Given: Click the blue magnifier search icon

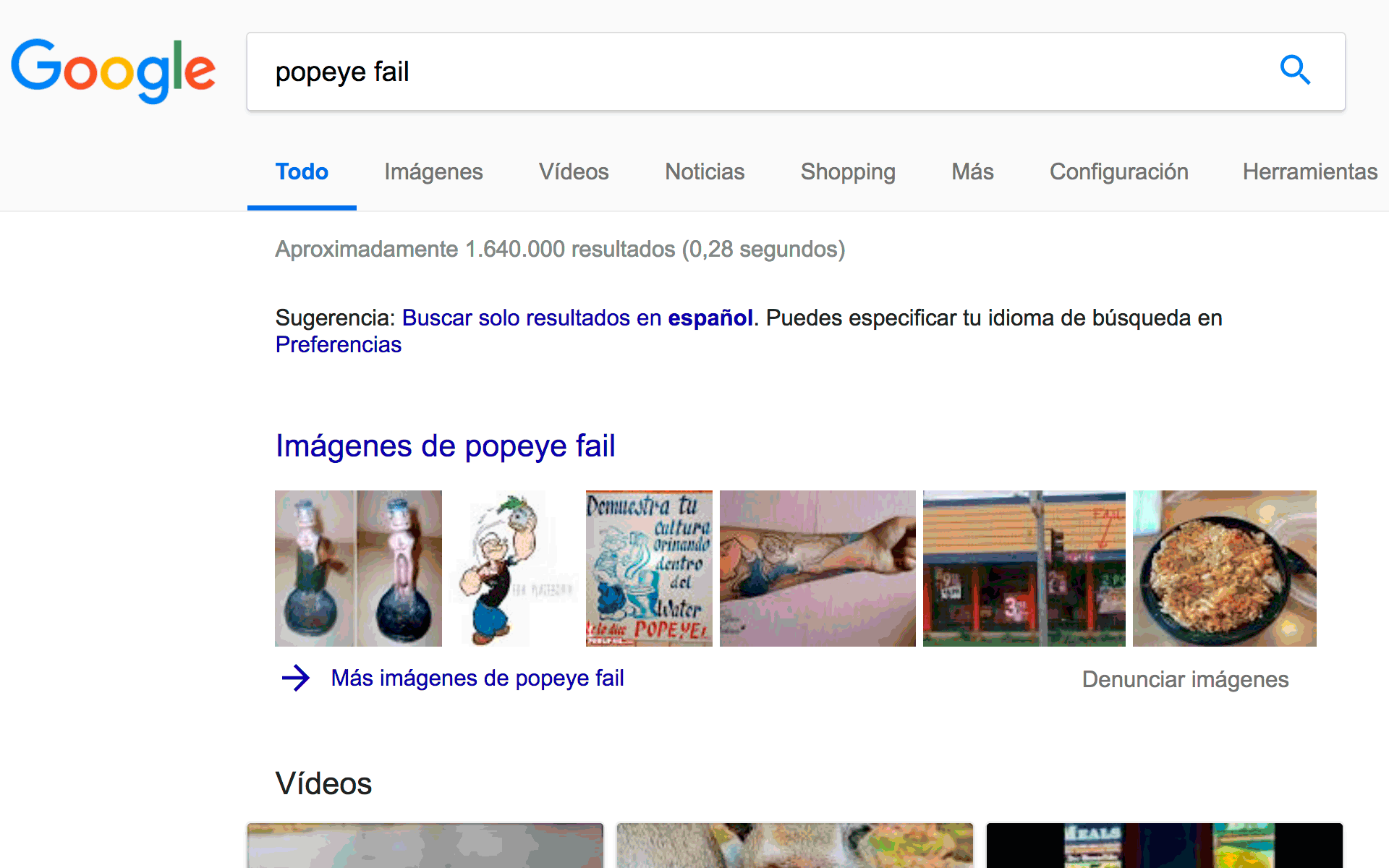Looking at the screenshot, I should coord(1294,71).
